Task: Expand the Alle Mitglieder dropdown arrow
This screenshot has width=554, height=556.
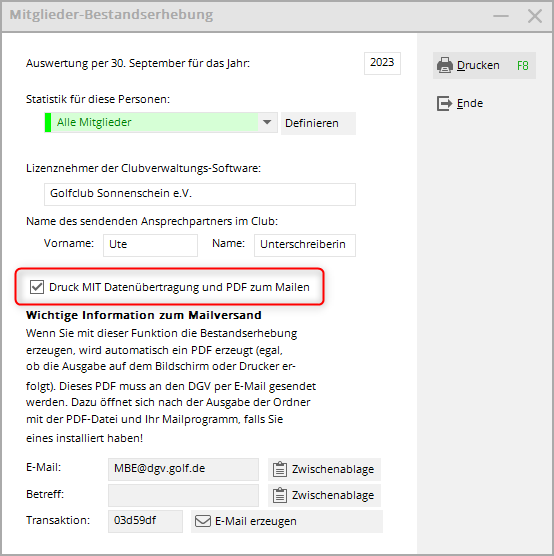Action: (x=267, y=122)
